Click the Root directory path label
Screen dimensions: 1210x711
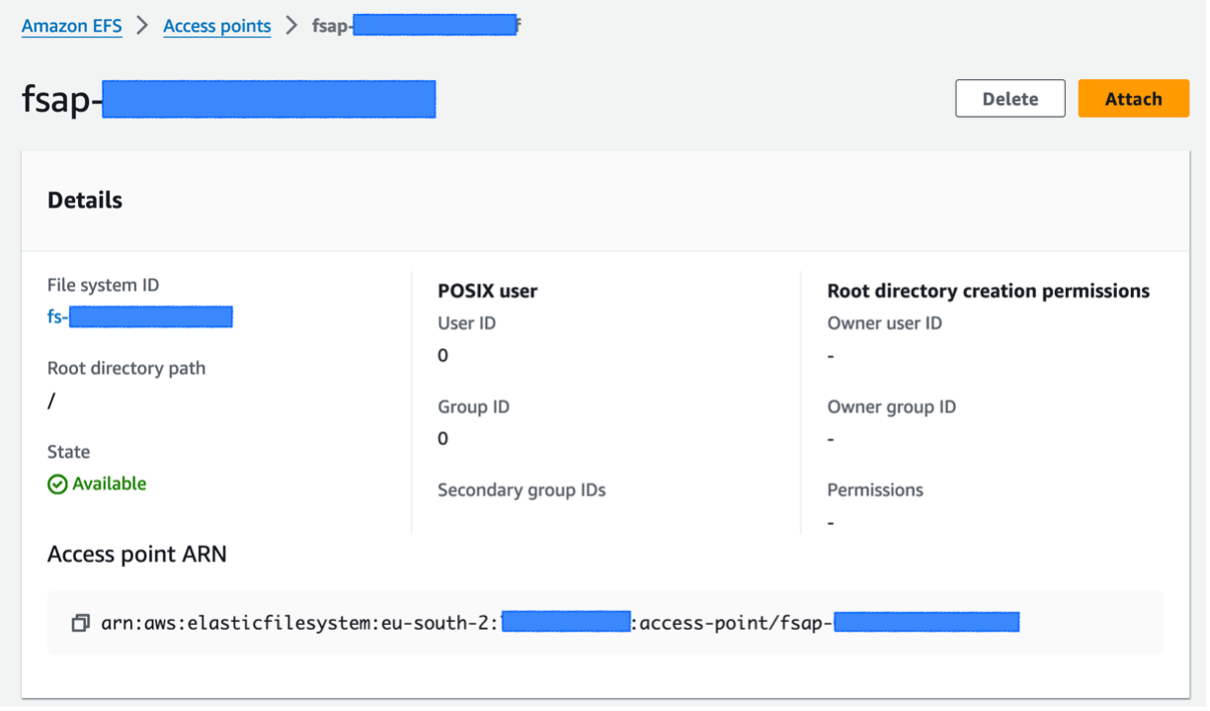[126, 368]
